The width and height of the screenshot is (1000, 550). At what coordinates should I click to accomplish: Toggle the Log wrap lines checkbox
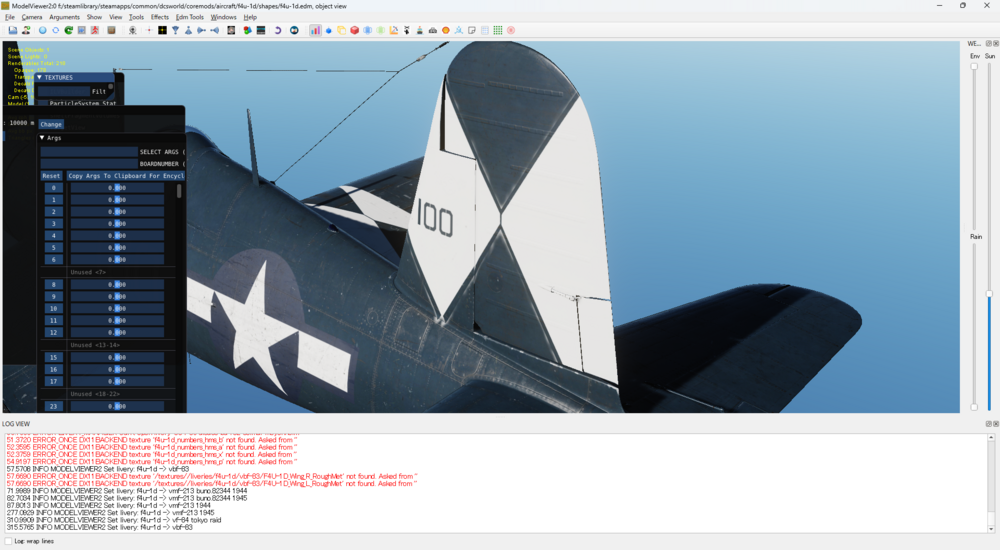8,541
